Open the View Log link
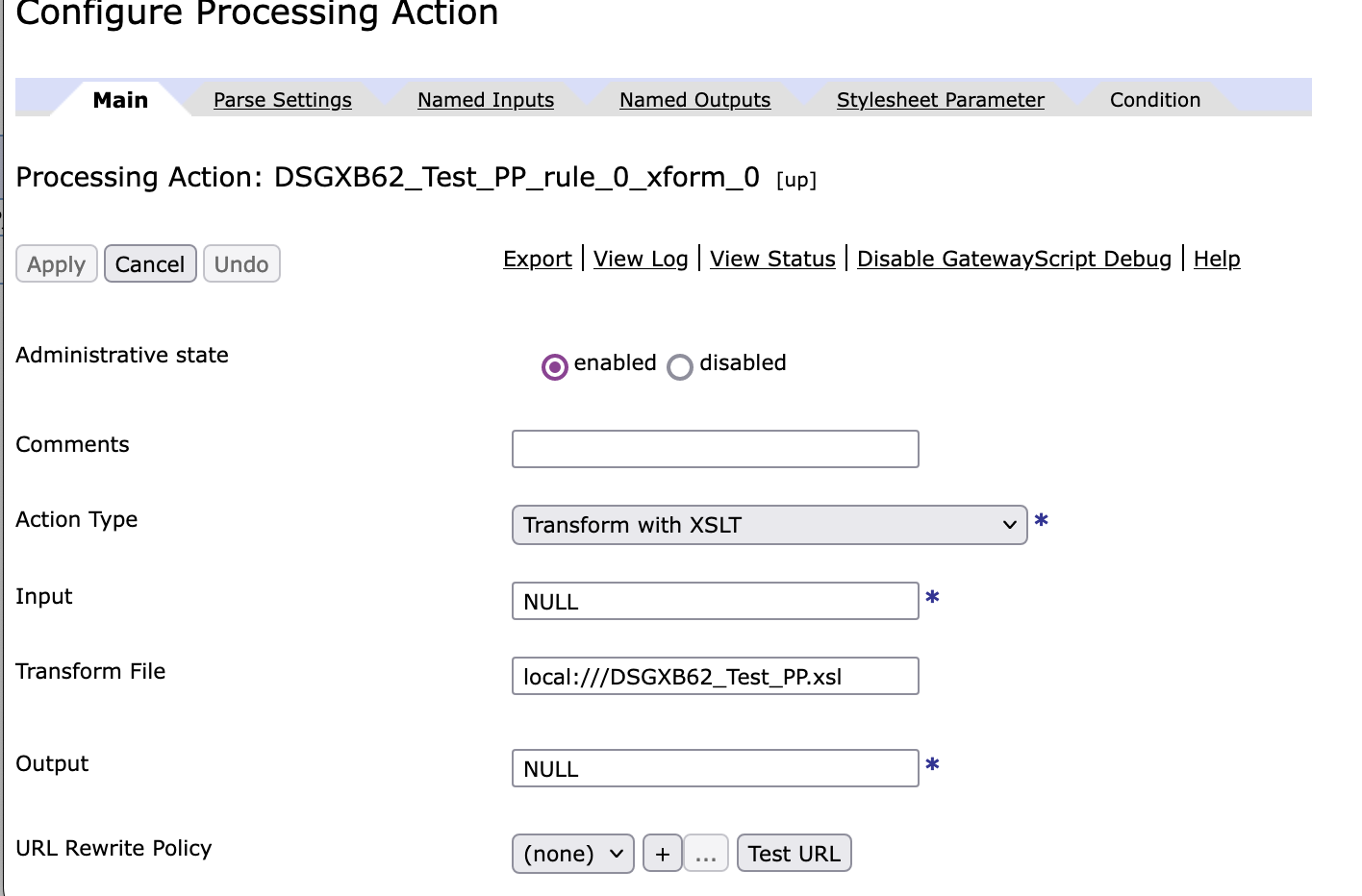Screen dimensions: 1362x896 [x=641, y=259]
